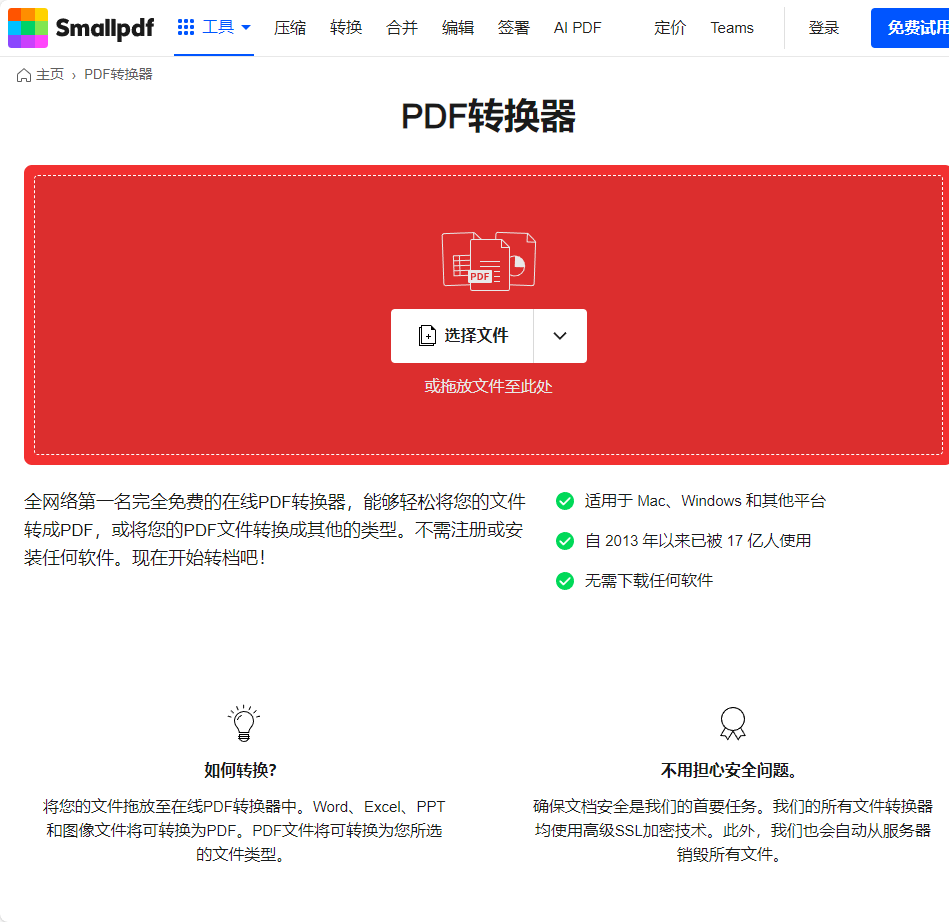
Task: Click the blue 免费试用 button
Action: [910, 28]
